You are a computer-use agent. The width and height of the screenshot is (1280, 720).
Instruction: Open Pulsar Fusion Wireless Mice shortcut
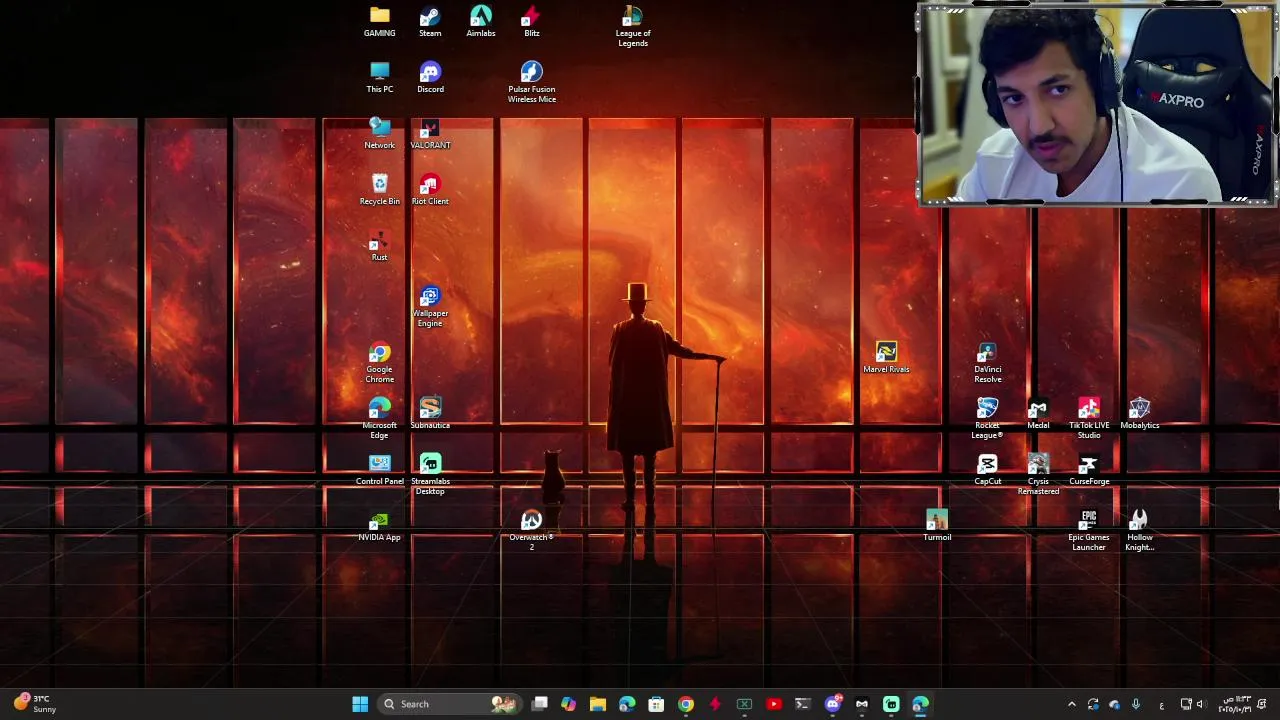(x=532, y=82)
